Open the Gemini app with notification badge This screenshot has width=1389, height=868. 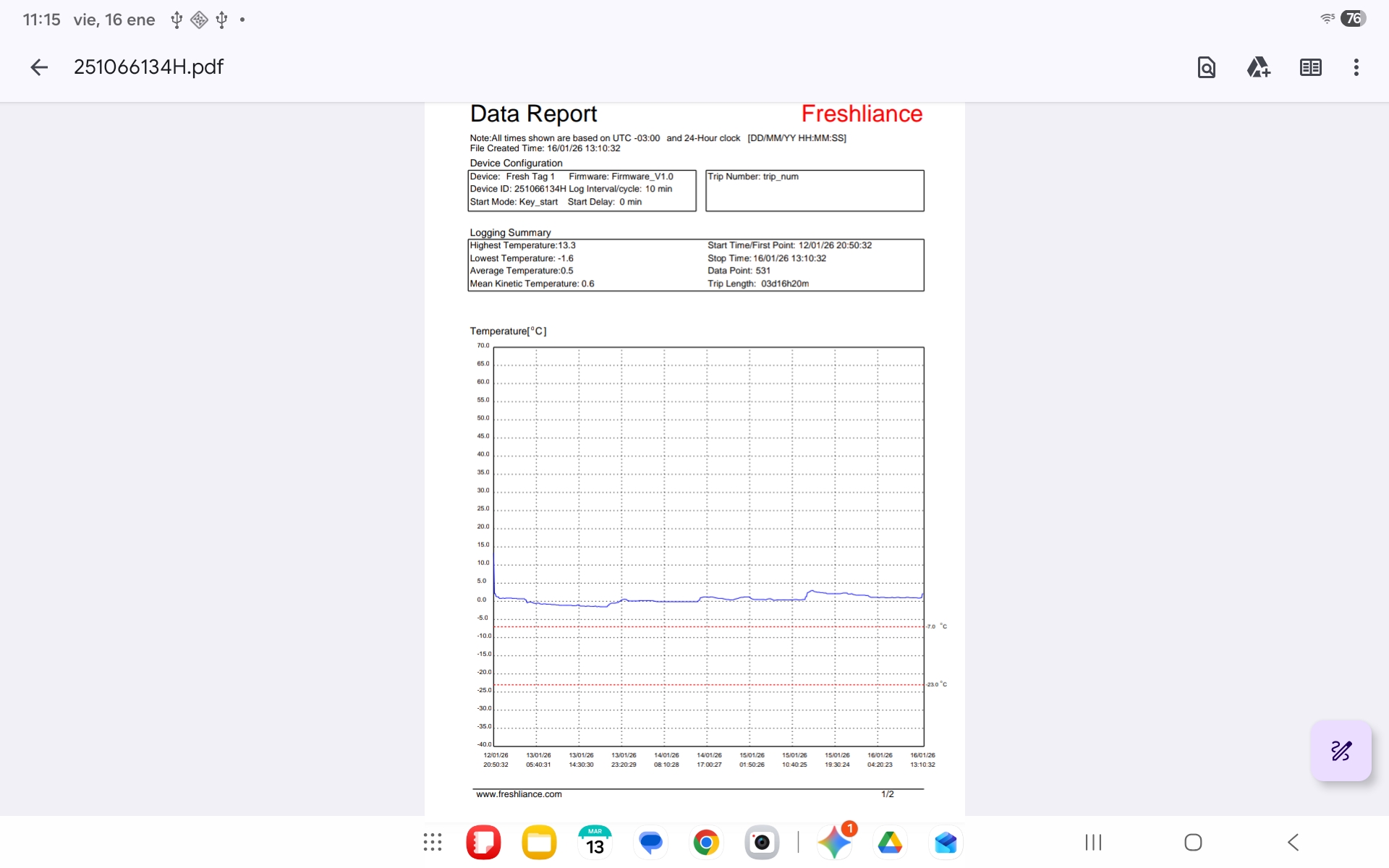coord(834,842)
